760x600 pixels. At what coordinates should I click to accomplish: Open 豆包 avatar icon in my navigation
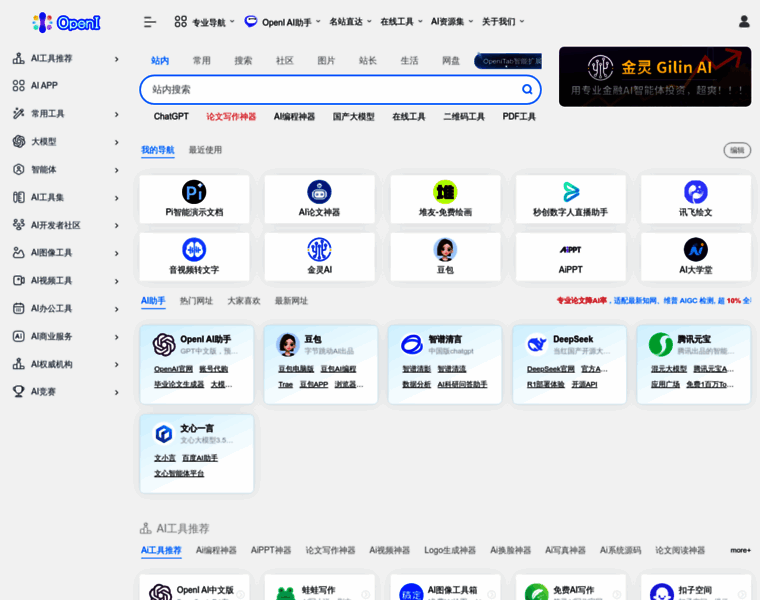(x=445, y=250)
